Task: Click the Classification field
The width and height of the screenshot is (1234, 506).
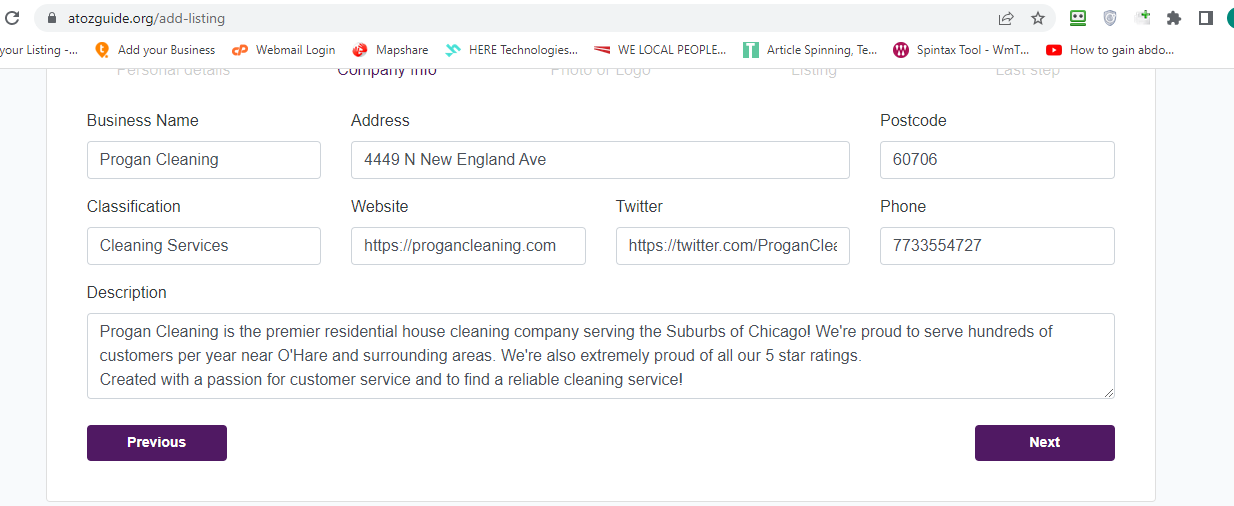Action: click(204, 246)
